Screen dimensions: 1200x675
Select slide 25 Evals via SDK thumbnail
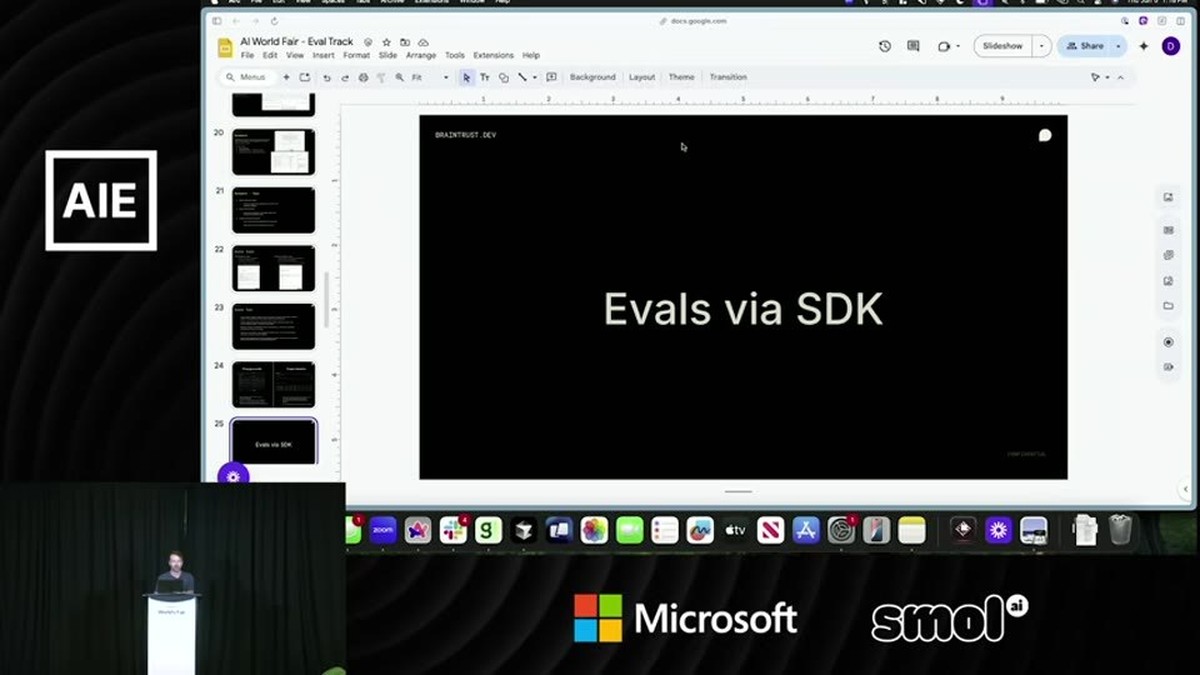(x=273, y=442)
